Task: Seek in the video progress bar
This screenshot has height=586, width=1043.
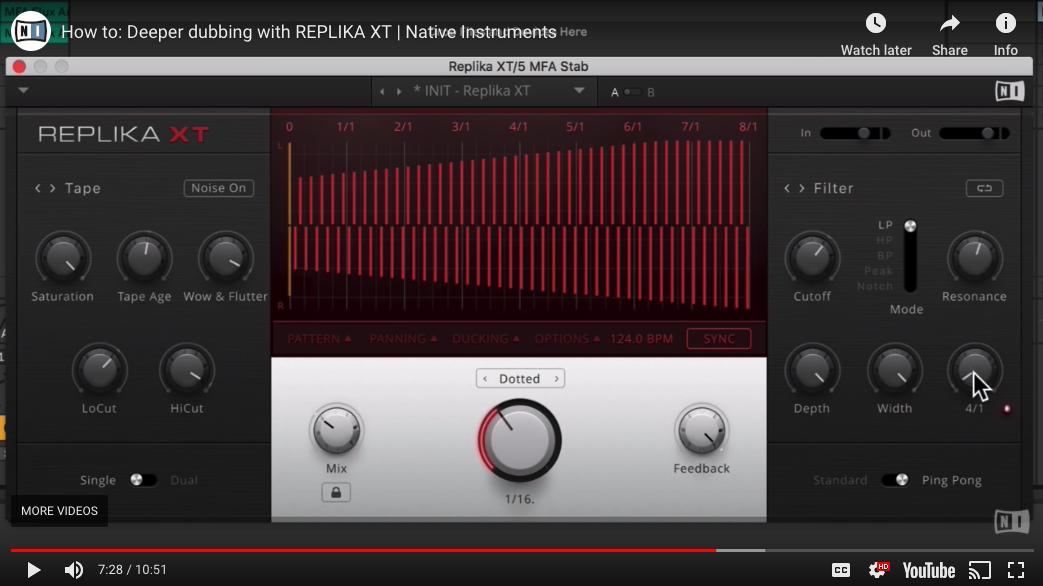Action: (x=521, y=550)
